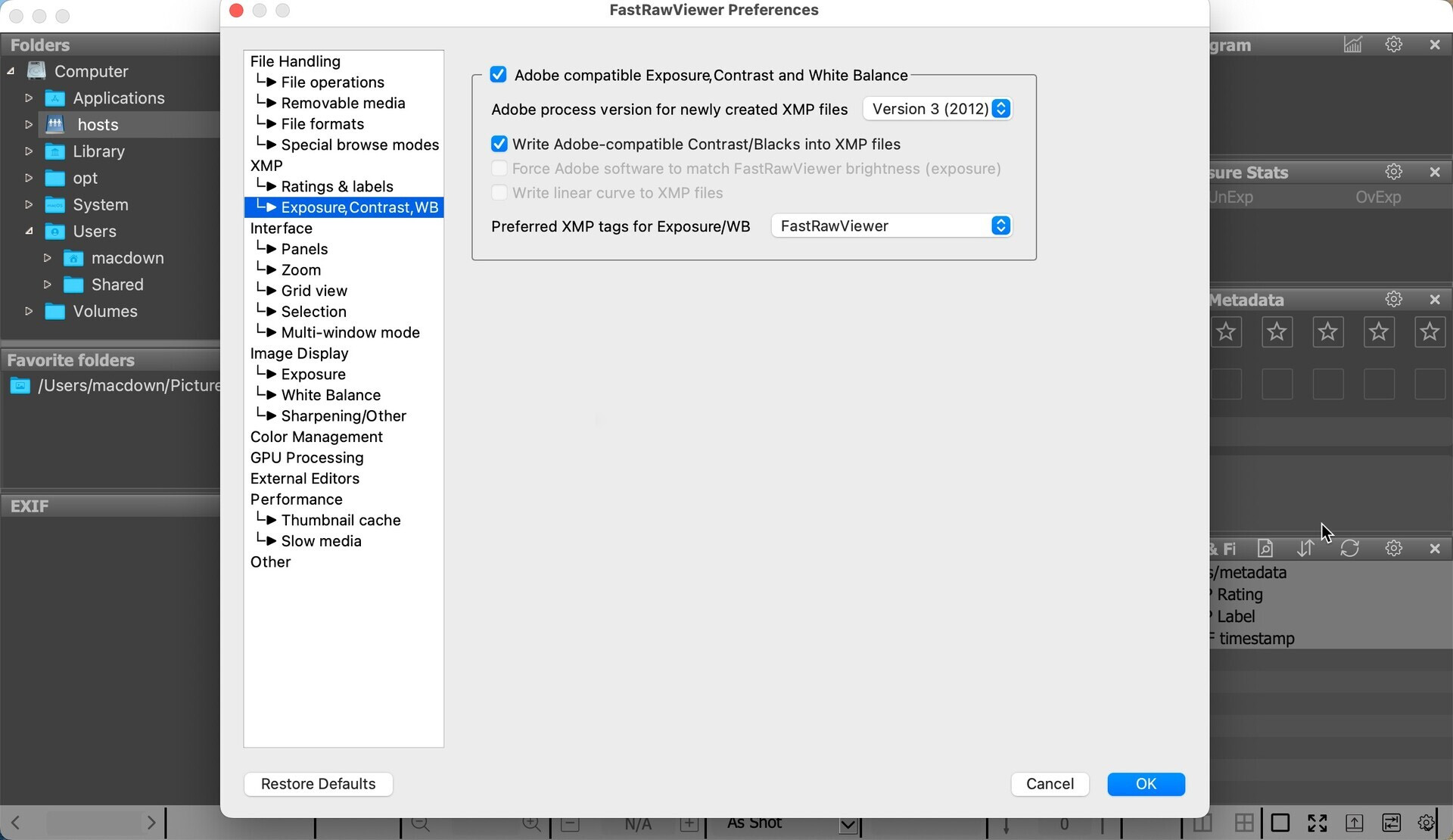The image size is (1453, 840).
Task: Click the Ratings & Fi panel settings gear icon
Action: pyautogui.click(x=1393, y=548)
